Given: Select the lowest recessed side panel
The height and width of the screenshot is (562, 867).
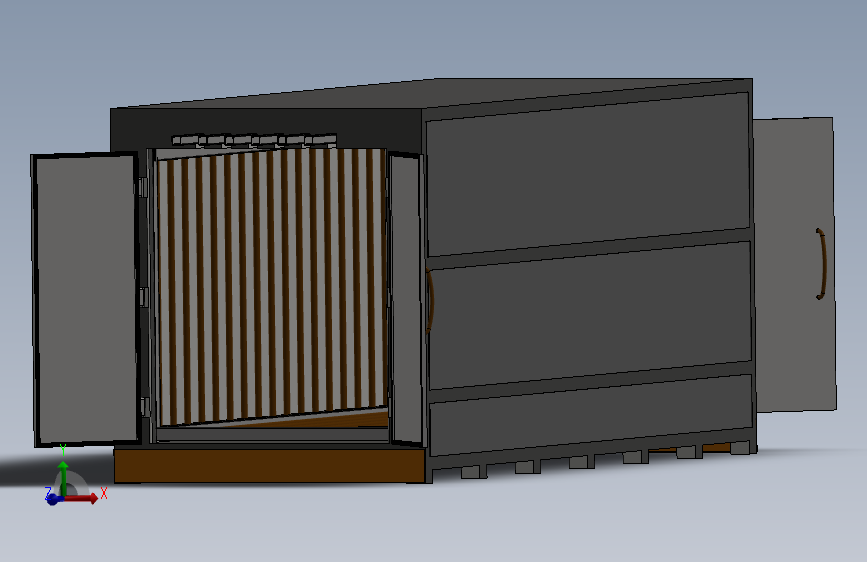Looking at the screenshot, I should [x=592, y=415].
